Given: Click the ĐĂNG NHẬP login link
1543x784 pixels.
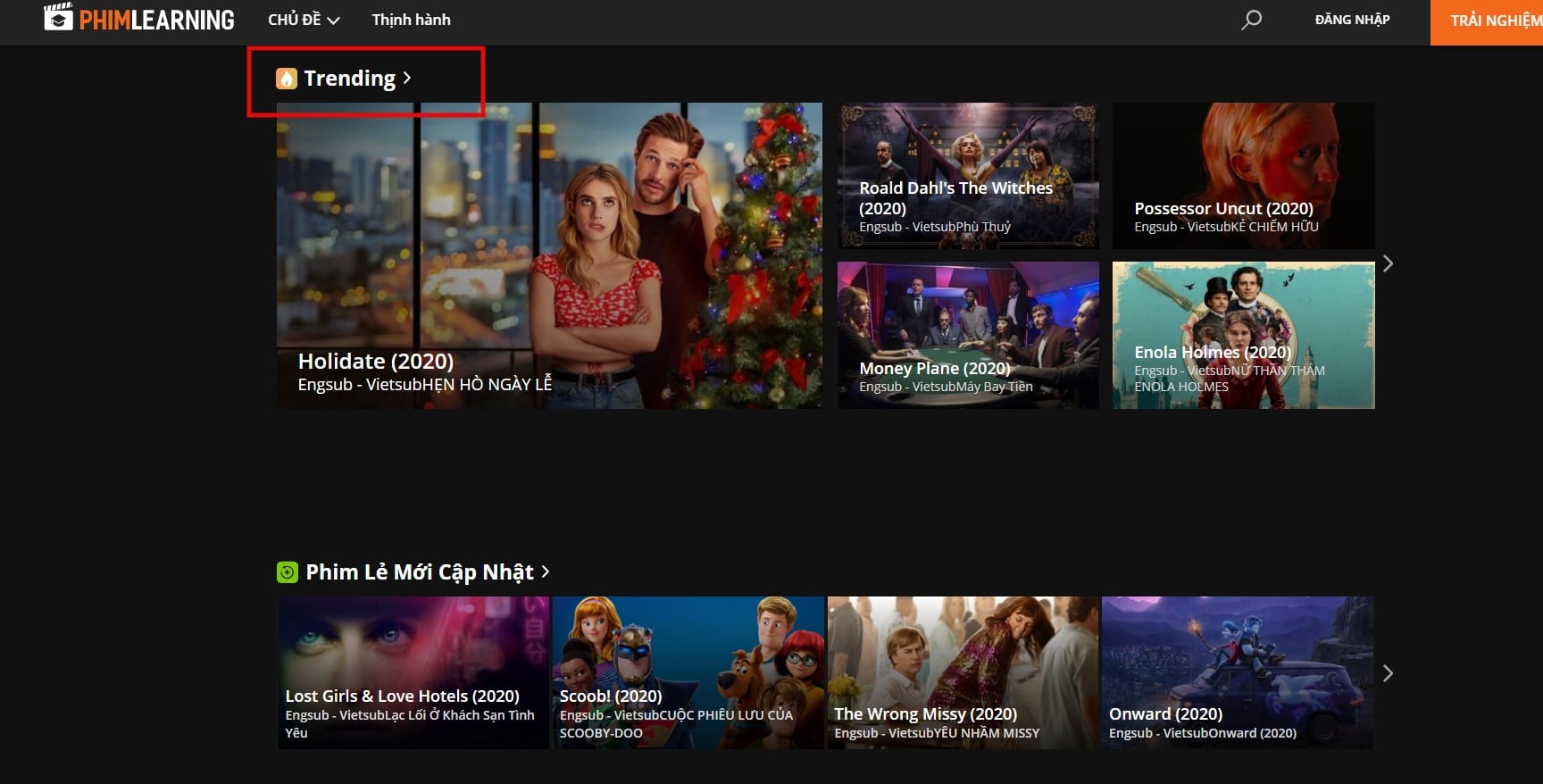Looking at the screenshot, I should point(1352,20).
